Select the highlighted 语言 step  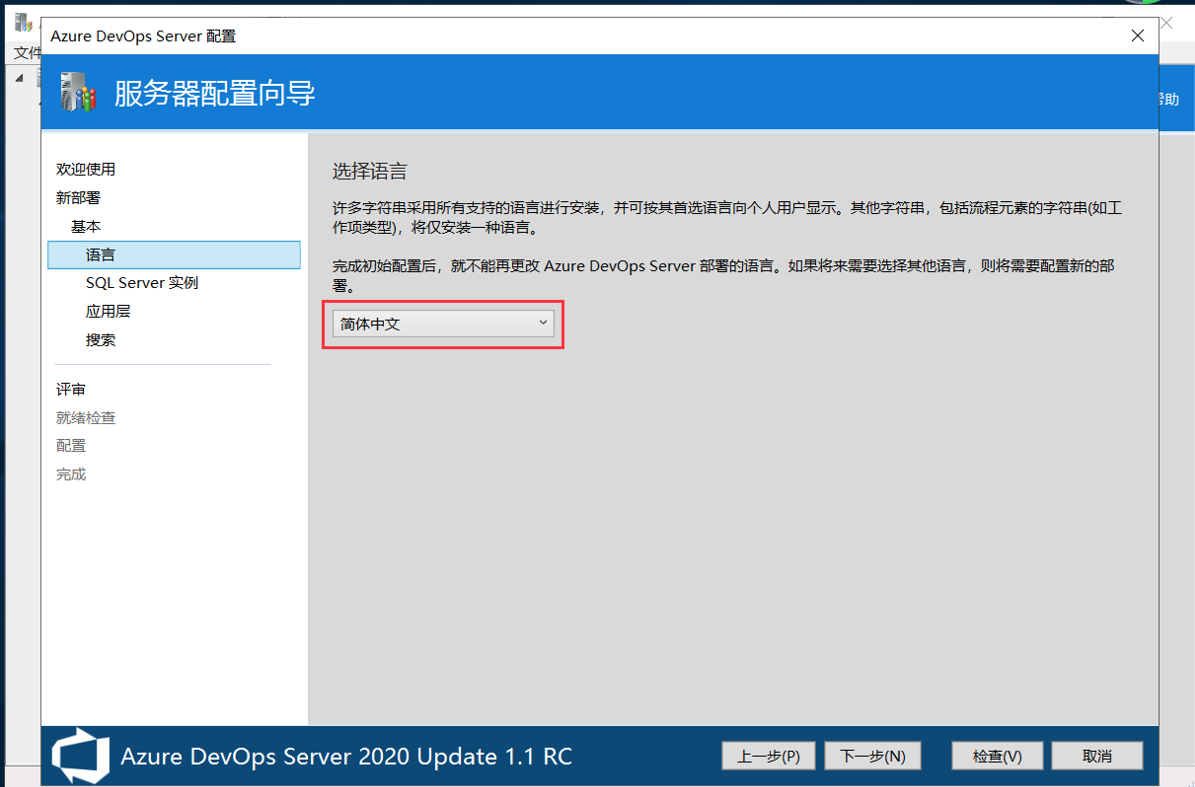(x=174, y=254)
